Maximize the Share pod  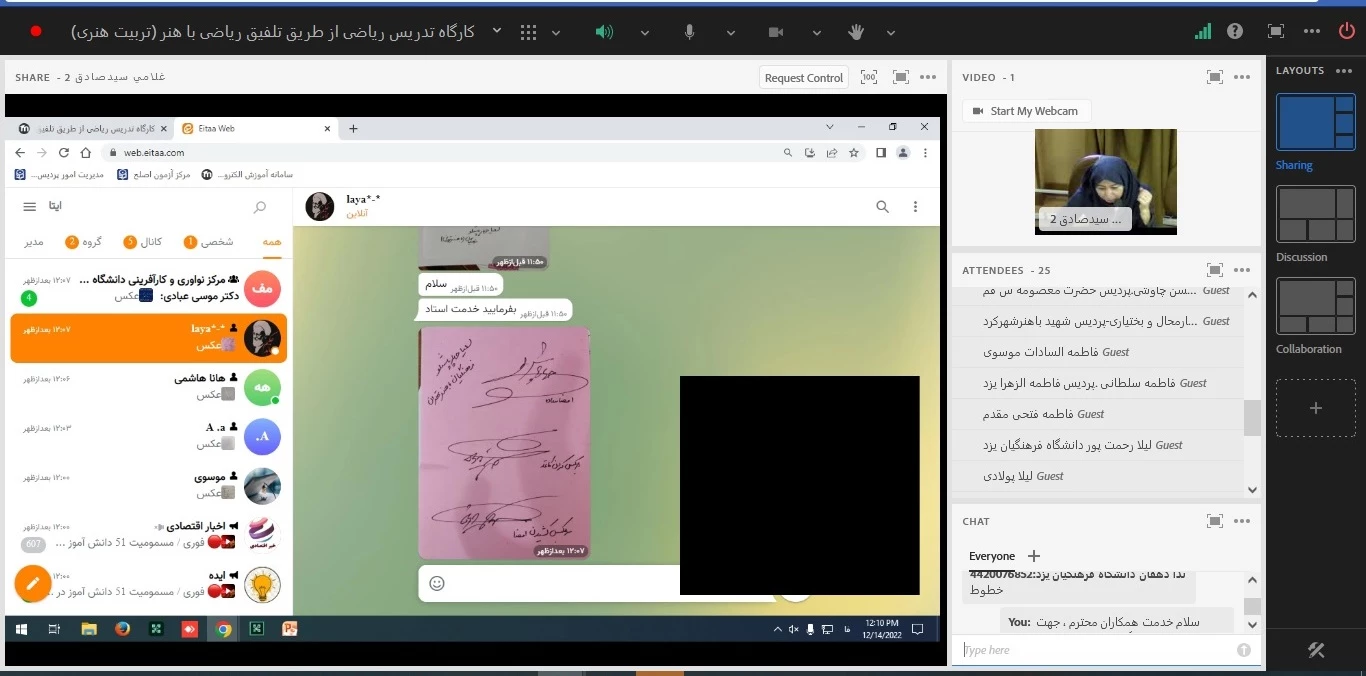pos(900,78)
